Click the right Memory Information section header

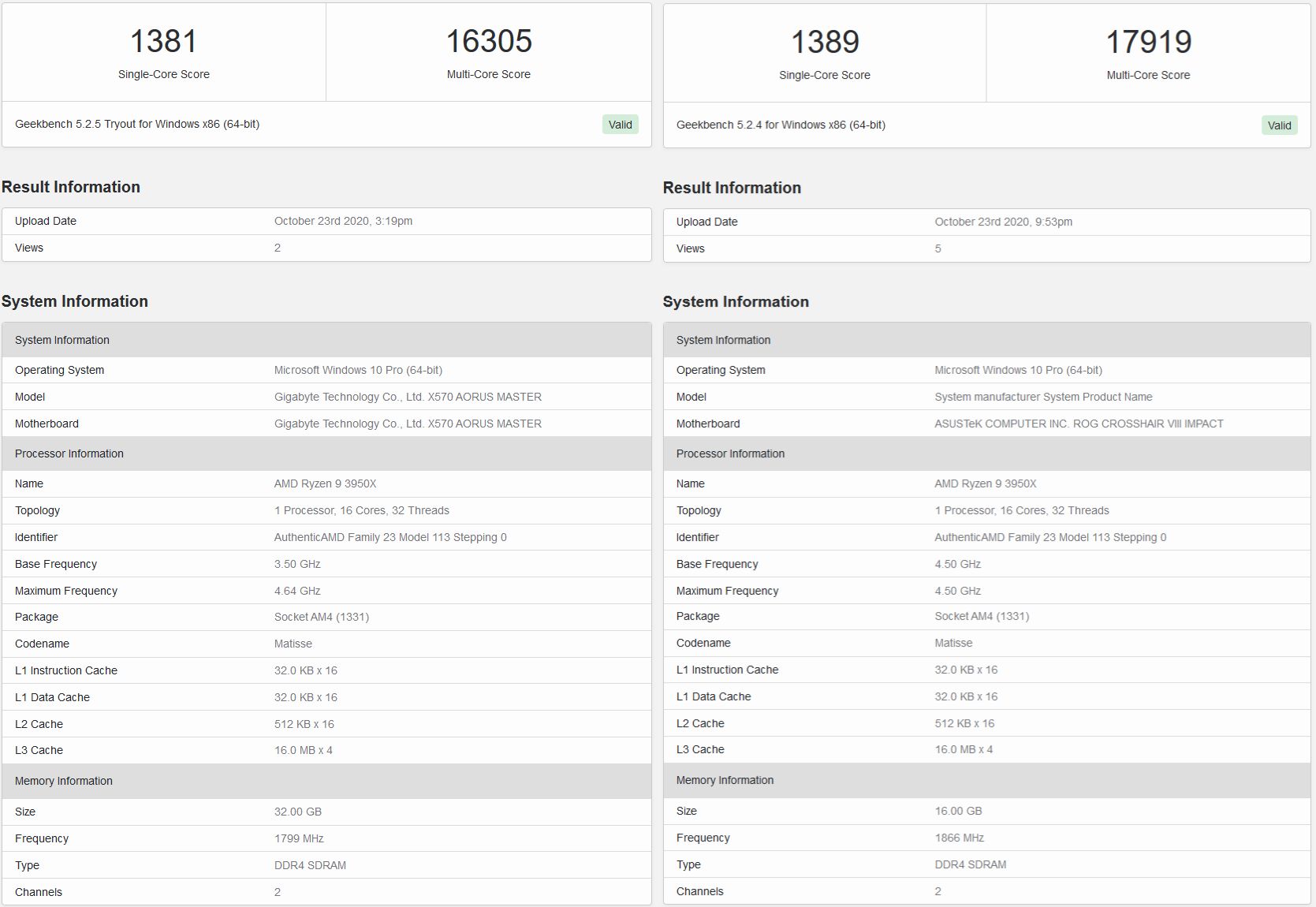725,780
